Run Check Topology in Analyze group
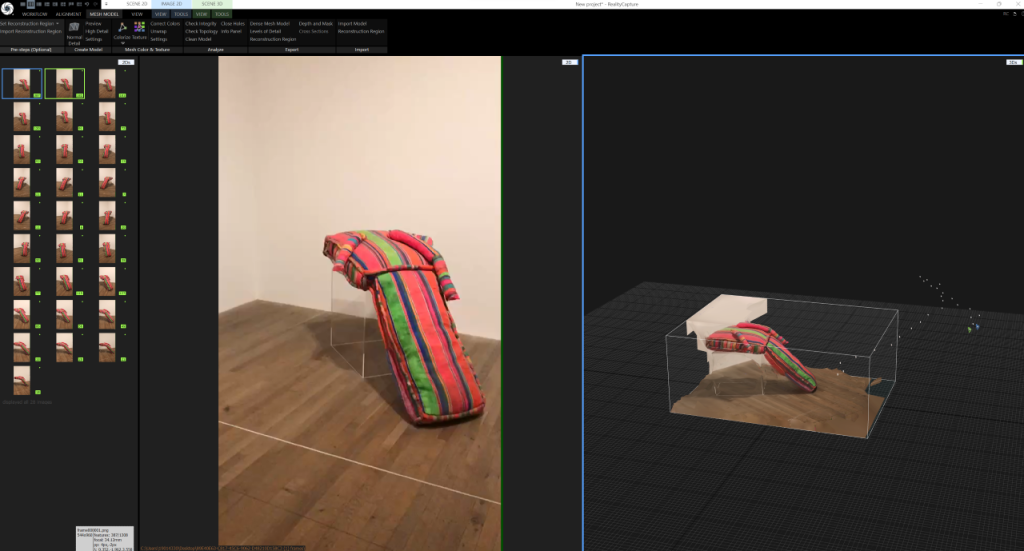 (201, 31)
